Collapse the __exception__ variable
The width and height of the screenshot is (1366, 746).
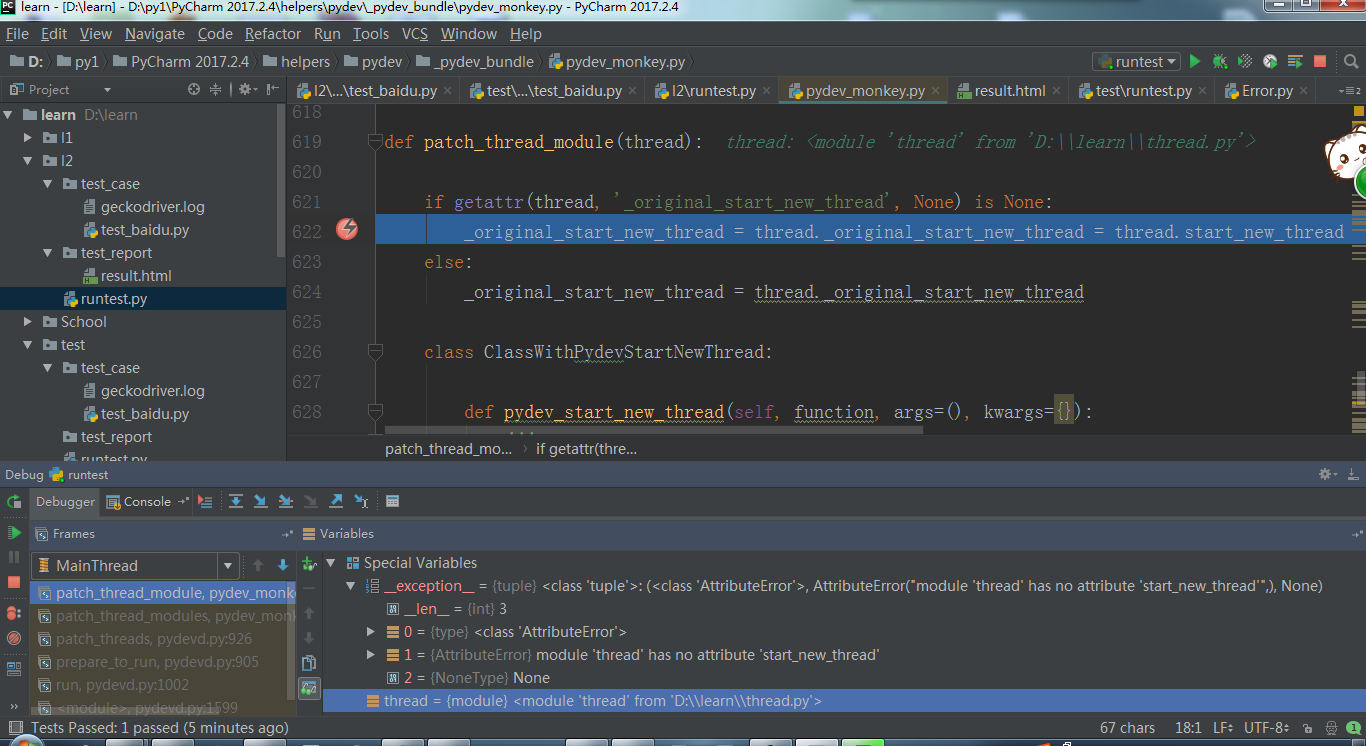(351, 586)
